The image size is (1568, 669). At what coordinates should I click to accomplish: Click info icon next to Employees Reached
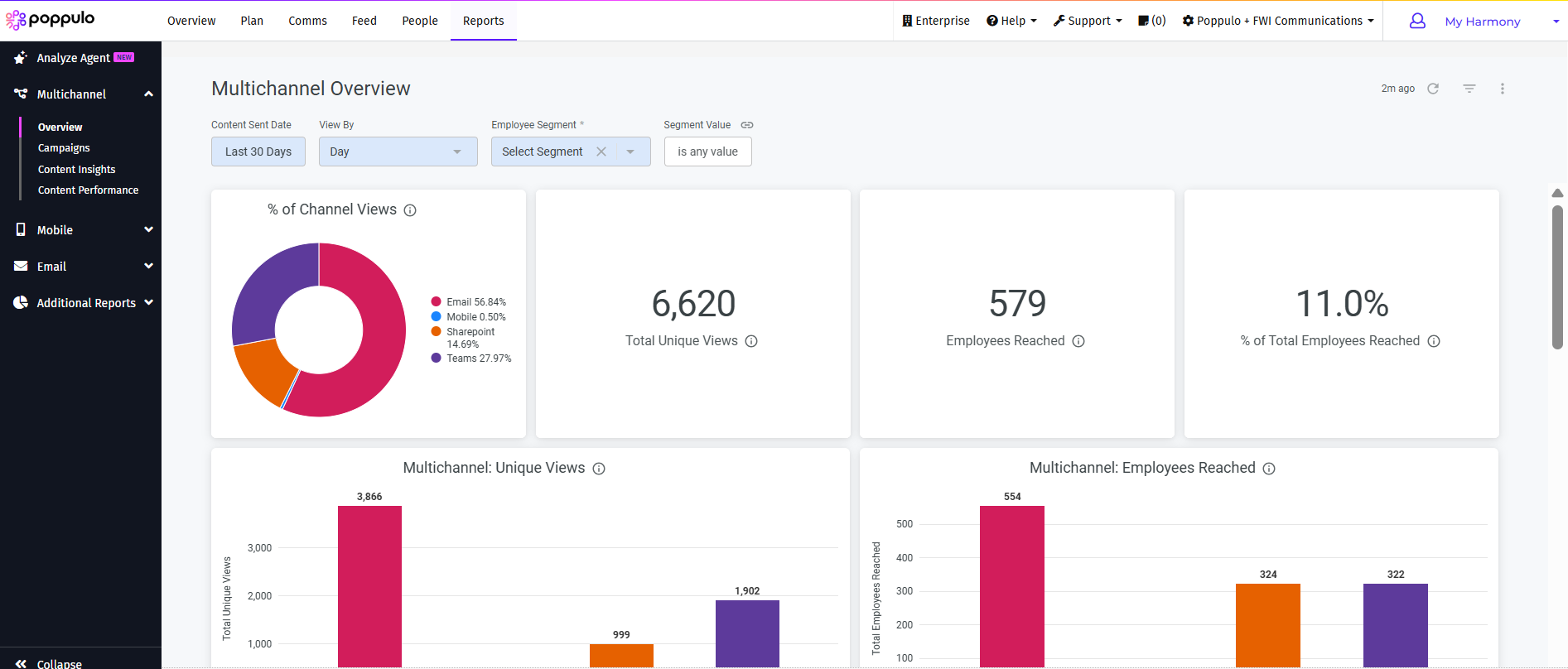[1078, 341]
